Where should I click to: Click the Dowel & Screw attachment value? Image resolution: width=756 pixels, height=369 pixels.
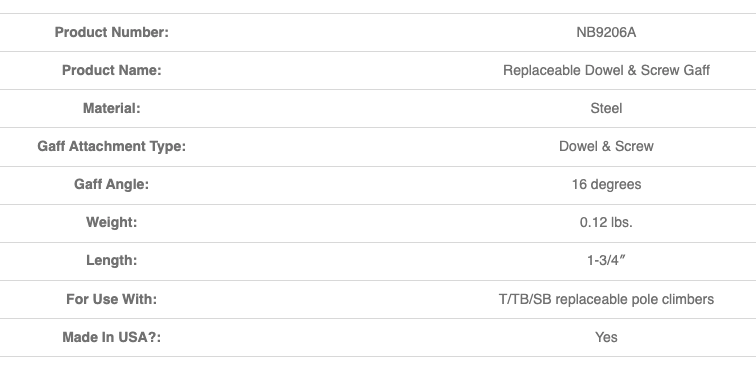606,146
